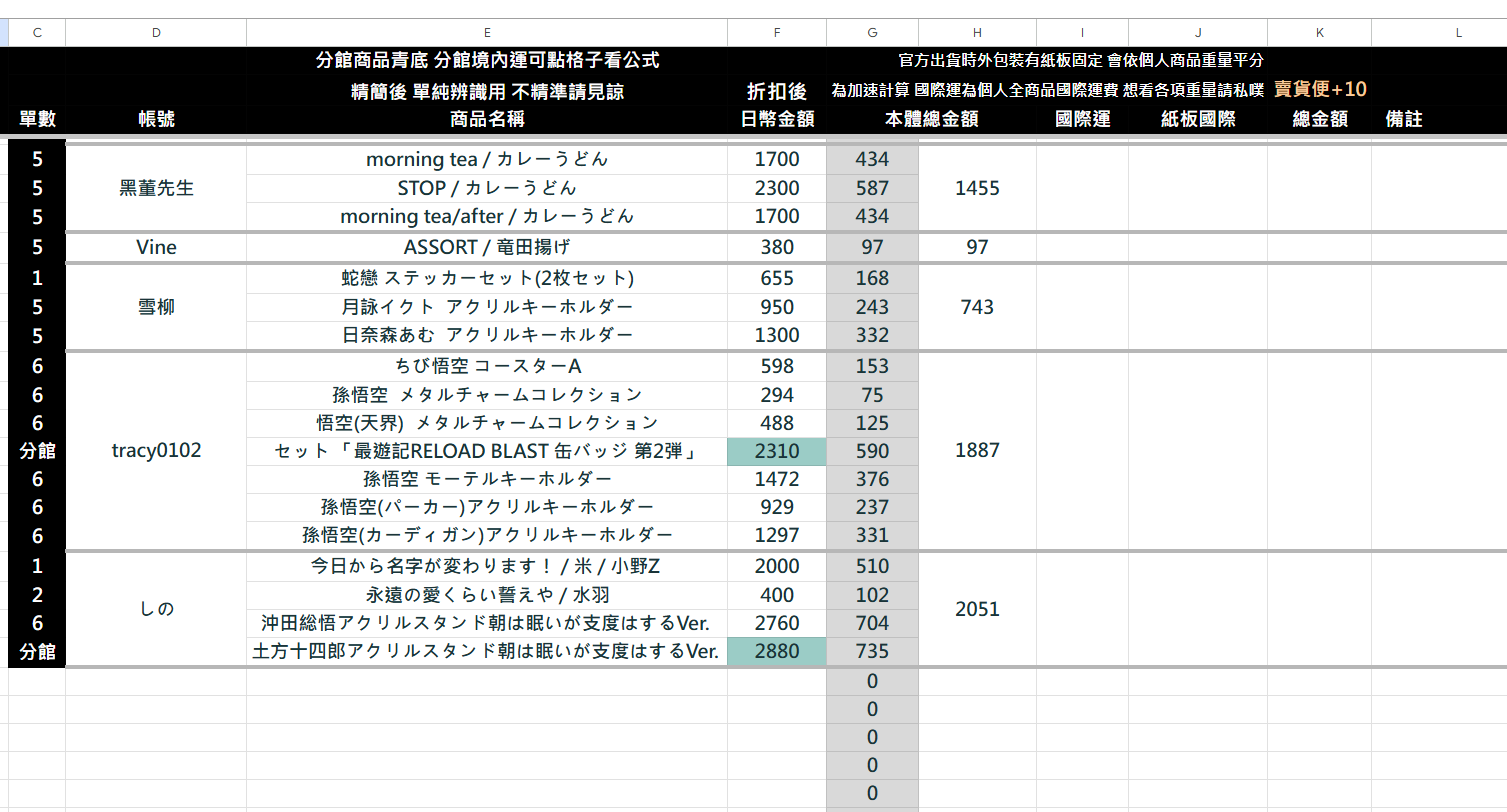This screenshot has width=1507, height=812.
Task: Click the 精簡後 單純辨識用 note
Action: click(487, 91)
